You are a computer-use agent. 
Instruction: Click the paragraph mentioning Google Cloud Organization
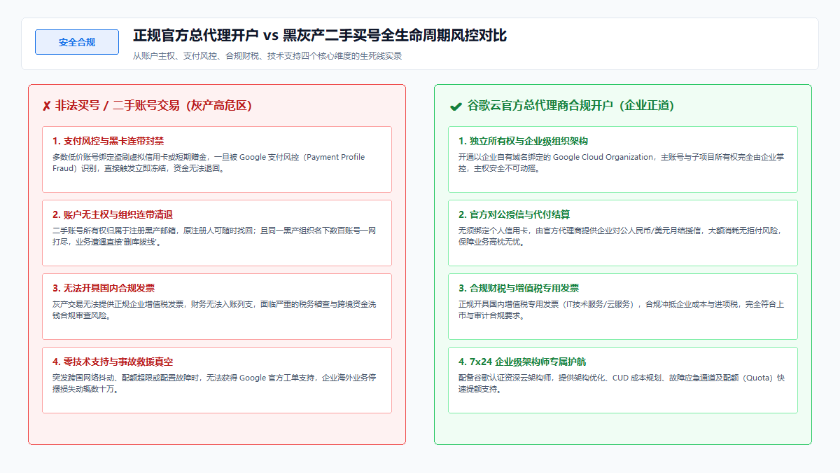tap(621, 163)
